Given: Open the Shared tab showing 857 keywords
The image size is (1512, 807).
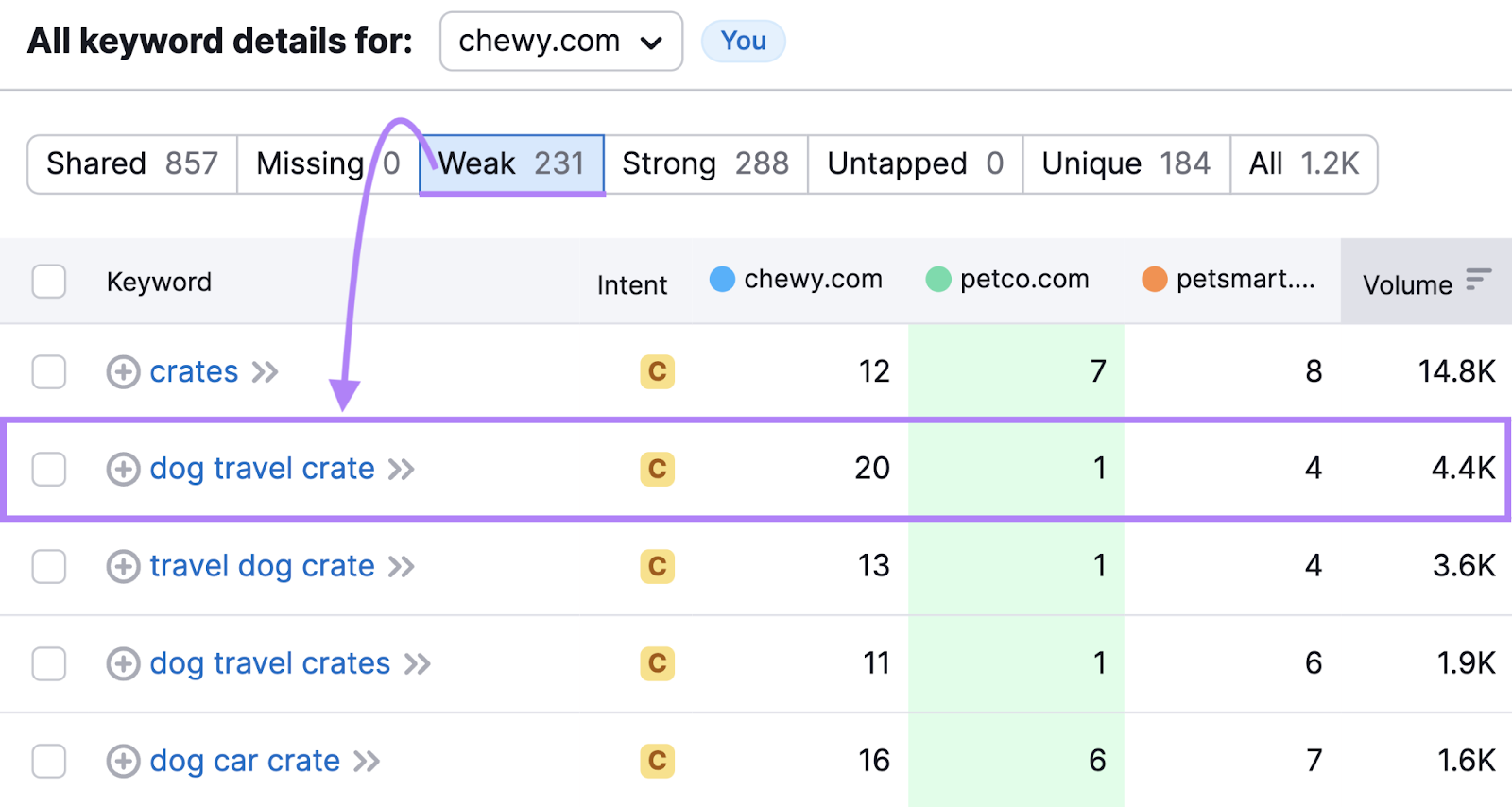Looking at the screenshot, I should pyautogui.click(x=130, y=163).
